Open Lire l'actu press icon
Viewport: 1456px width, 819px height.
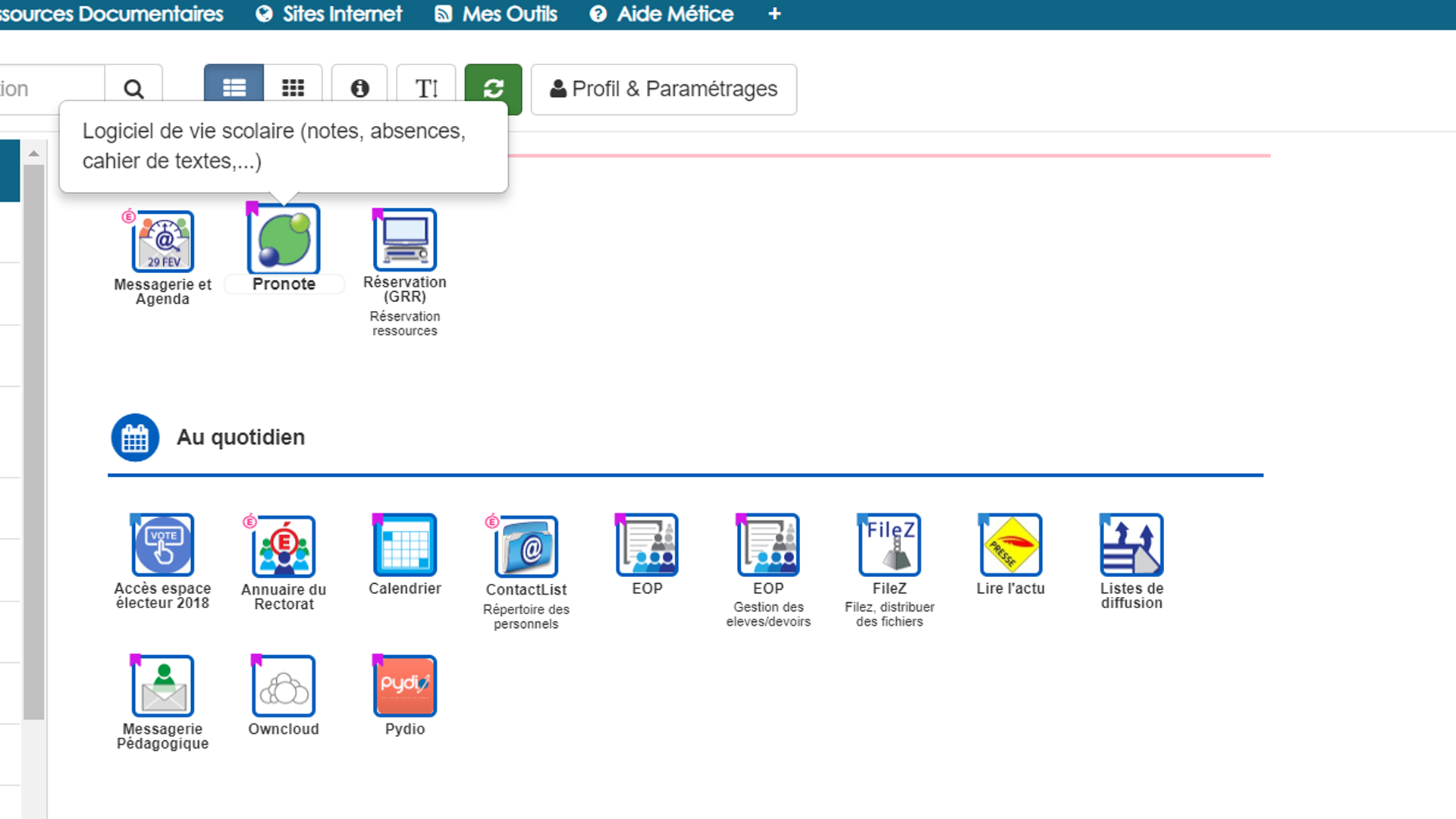[x=1010, y=545]
